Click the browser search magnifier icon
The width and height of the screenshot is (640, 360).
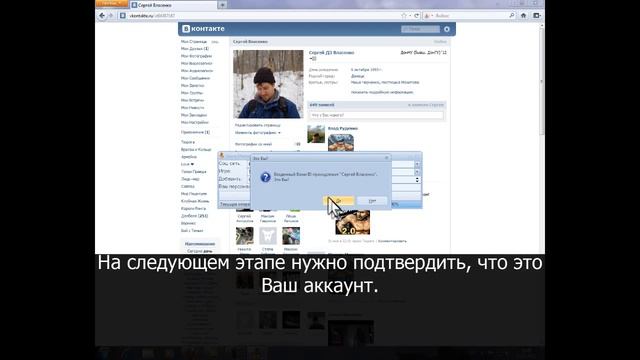point(512,16)
